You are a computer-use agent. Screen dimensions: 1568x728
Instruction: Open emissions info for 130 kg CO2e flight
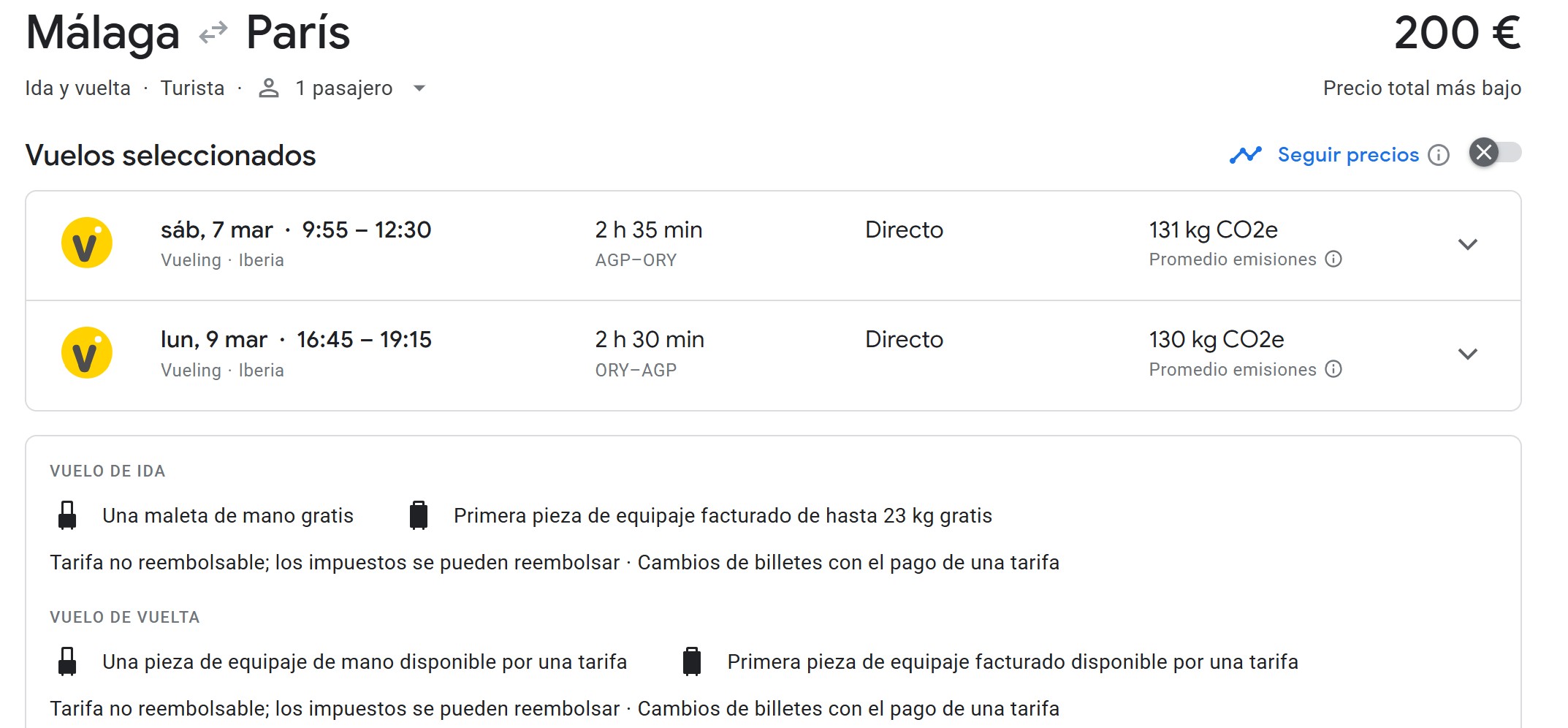click(x=1333, y=369)
